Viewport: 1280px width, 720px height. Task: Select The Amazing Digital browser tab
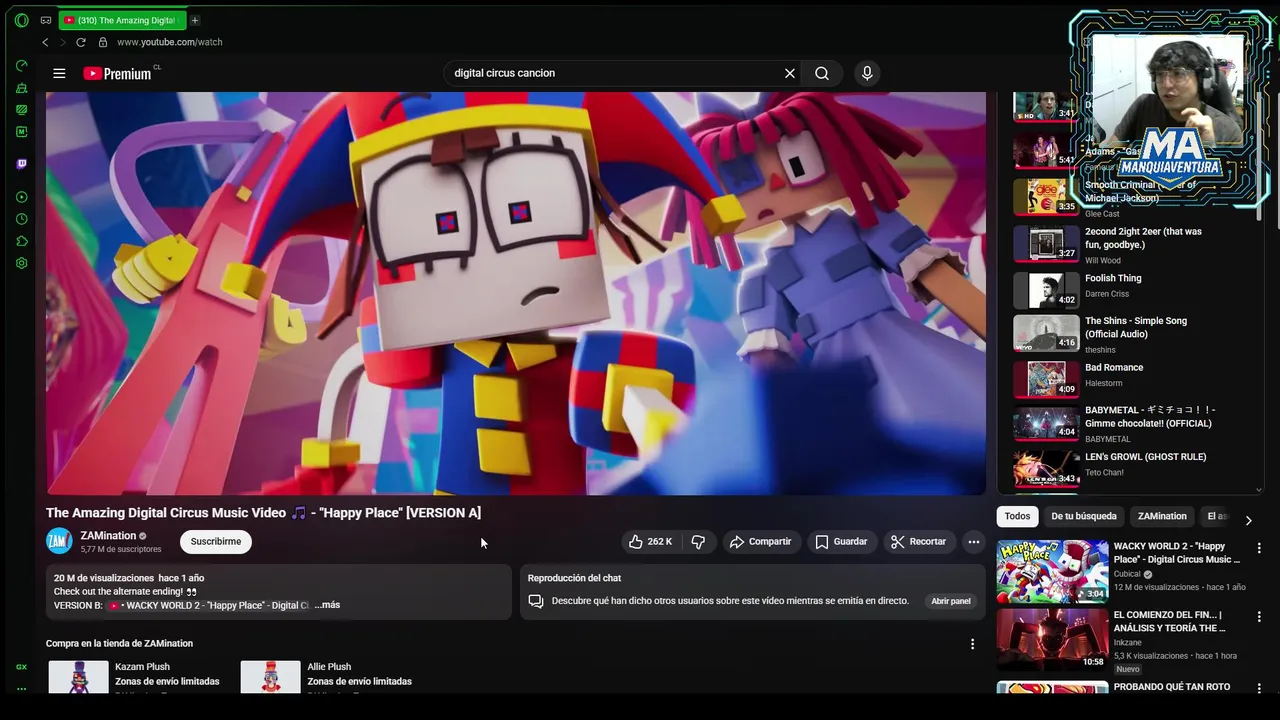pyautogui.click(x=121, y=20)
